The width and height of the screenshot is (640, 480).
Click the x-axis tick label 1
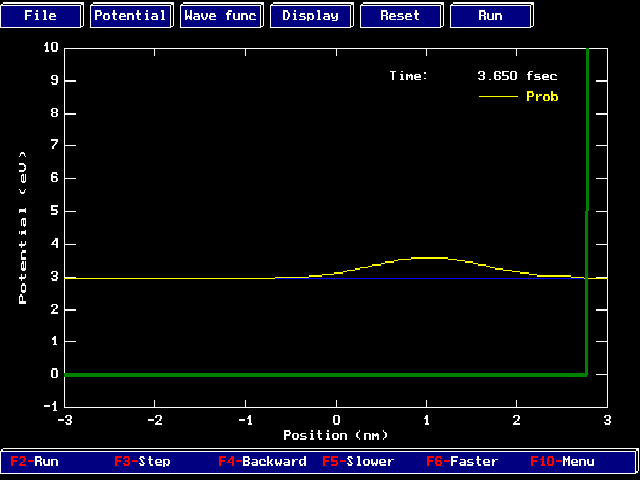point(427,420)
